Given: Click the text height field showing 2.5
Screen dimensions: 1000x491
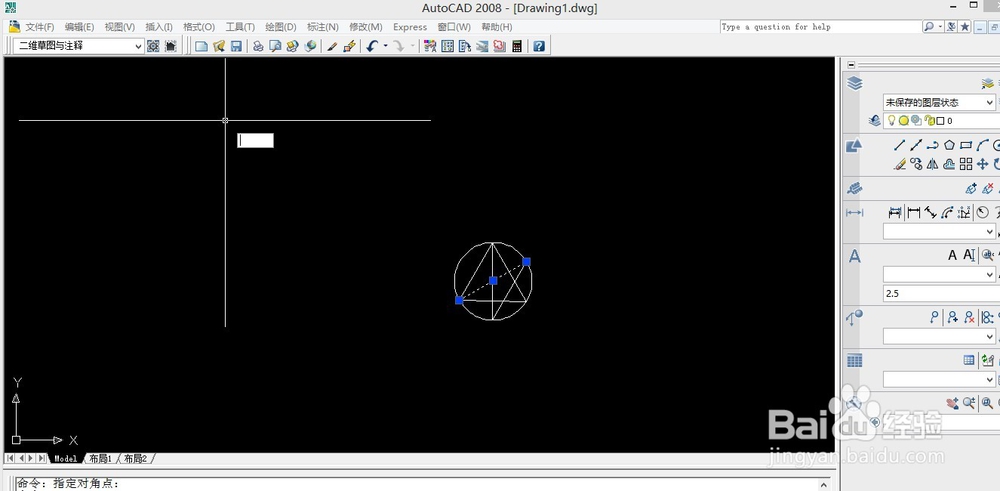Looking at the screenshot, I should pos(941,293).
